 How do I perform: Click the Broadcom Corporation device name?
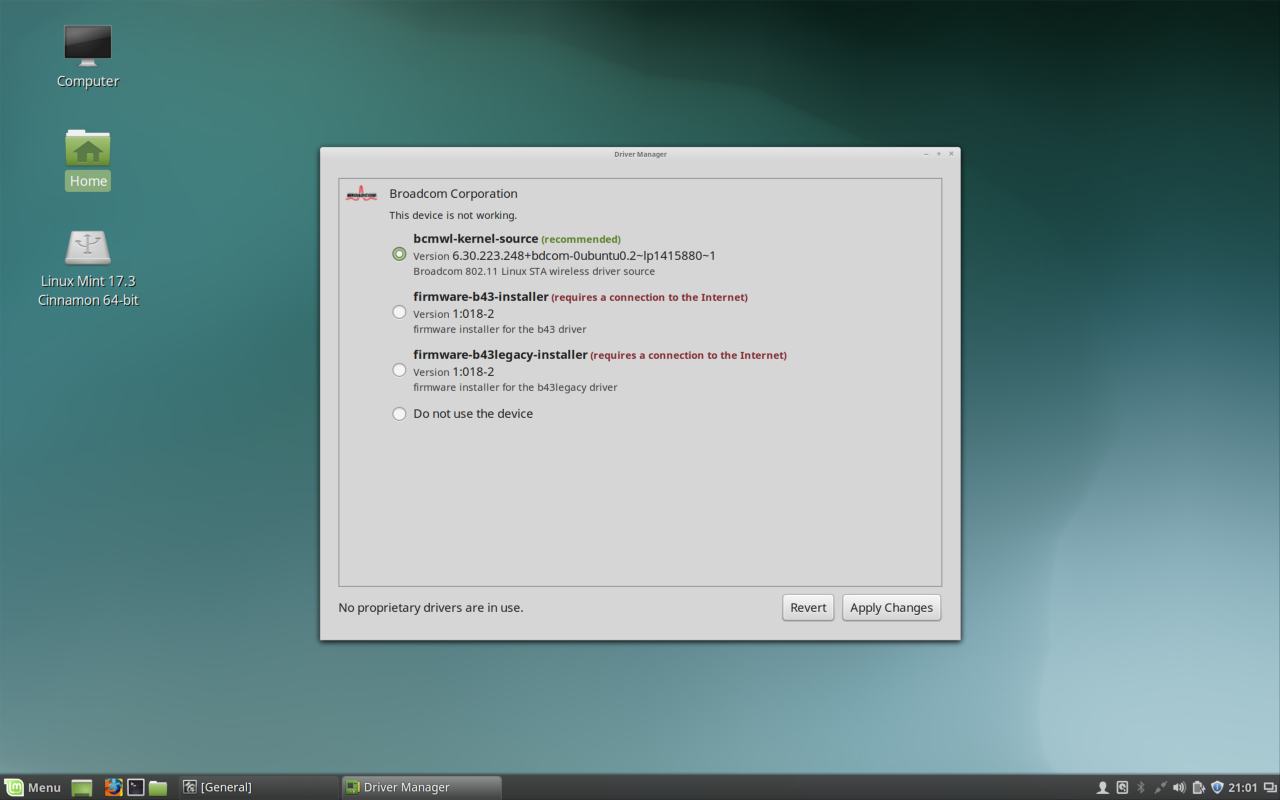[x=453, y=194]
